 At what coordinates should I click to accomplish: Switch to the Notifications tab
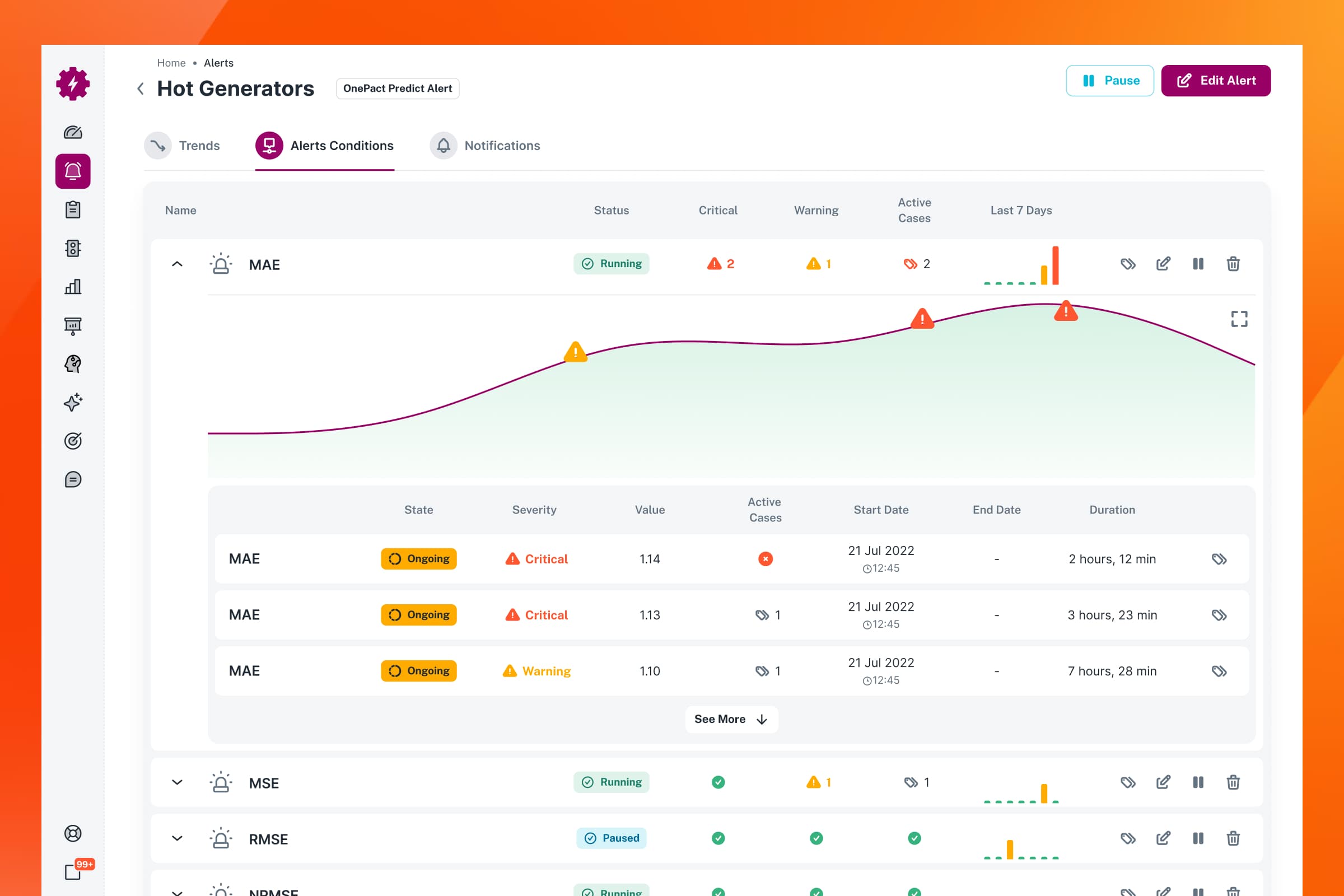pos(484,146)
